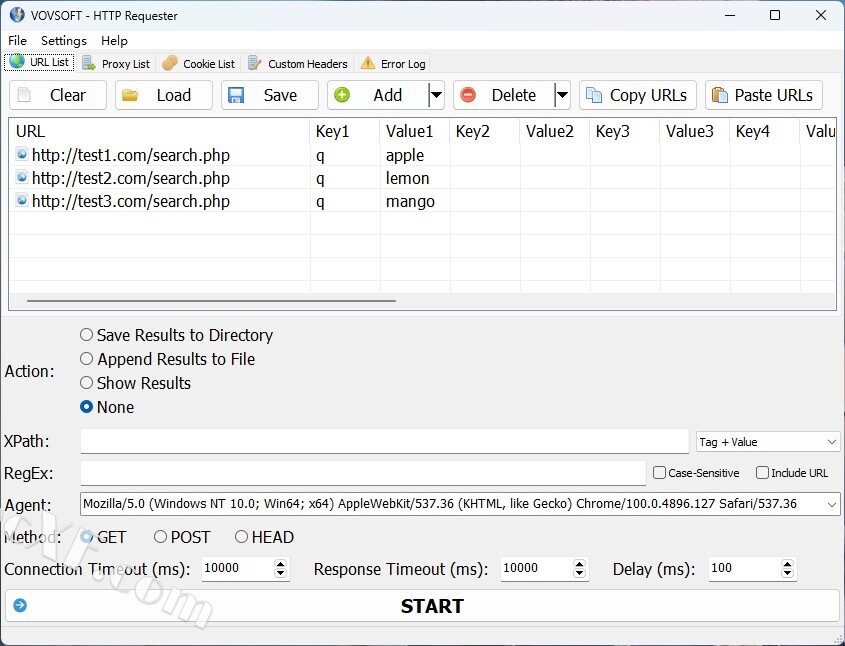Click the red minus icon on Delete
The image size is (845, 646).
tap(468, 95)
